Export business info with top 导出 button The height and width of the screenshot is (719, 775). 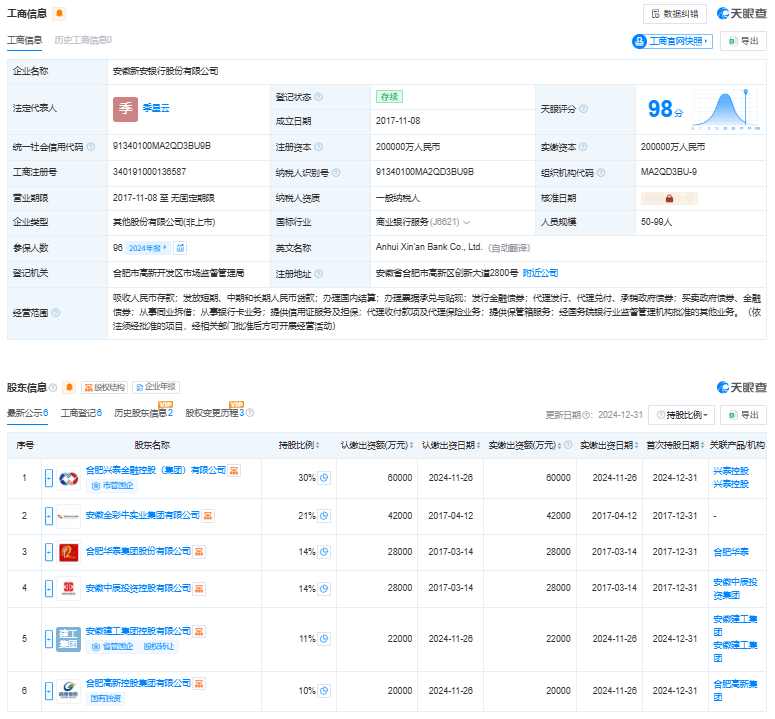(743, 41)
